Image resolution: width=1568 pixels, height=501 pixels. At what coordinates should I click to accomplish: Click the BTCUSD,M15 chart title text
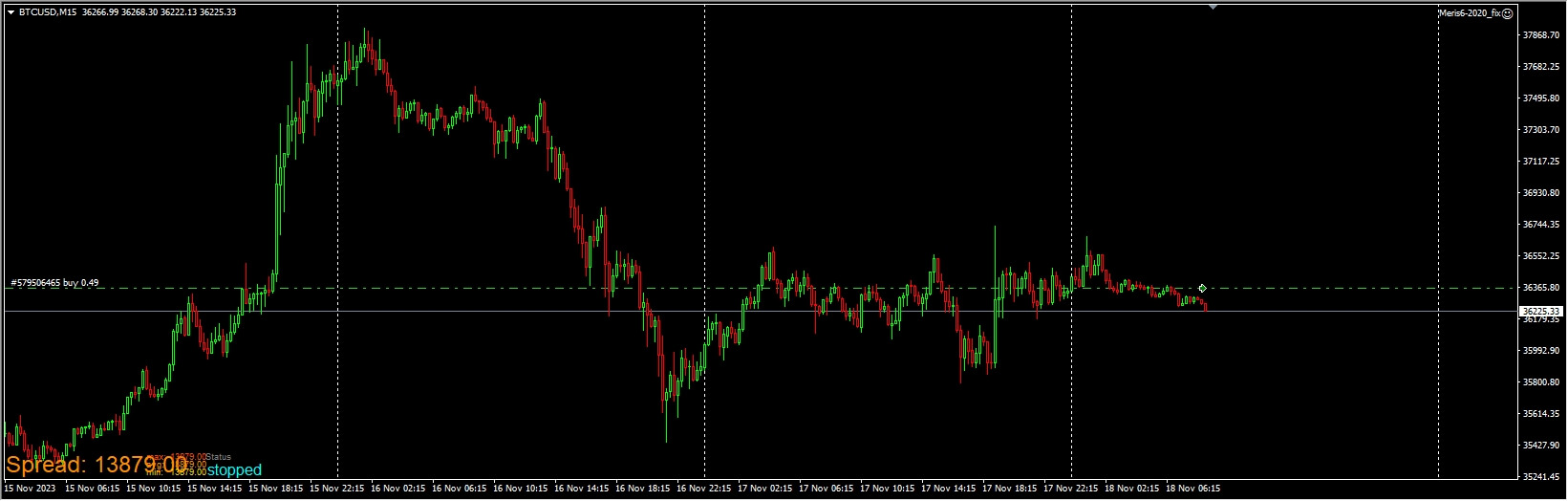click(49, 11)
